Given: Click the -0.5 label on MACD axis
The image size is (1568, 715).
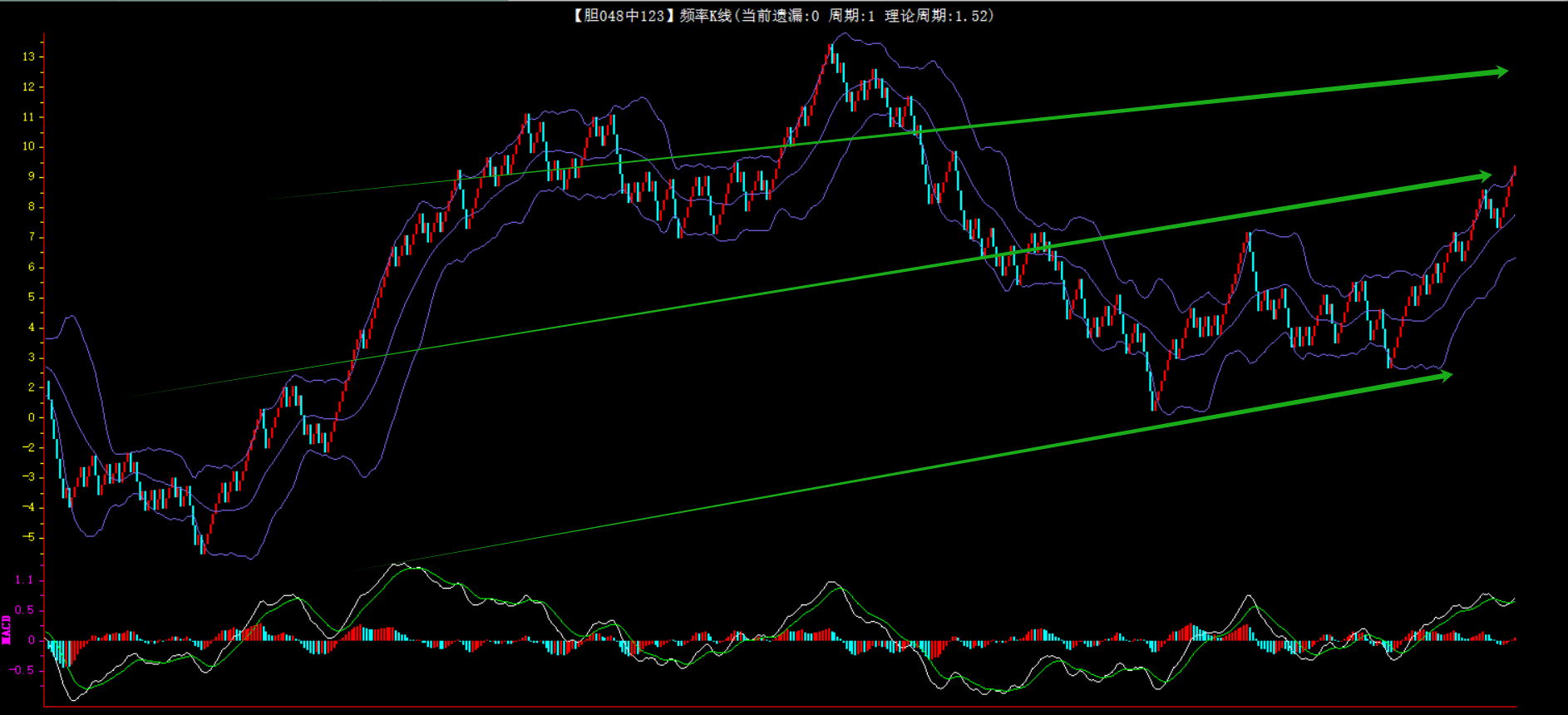Looking at the screenshot, I should (x=23, y=670).
